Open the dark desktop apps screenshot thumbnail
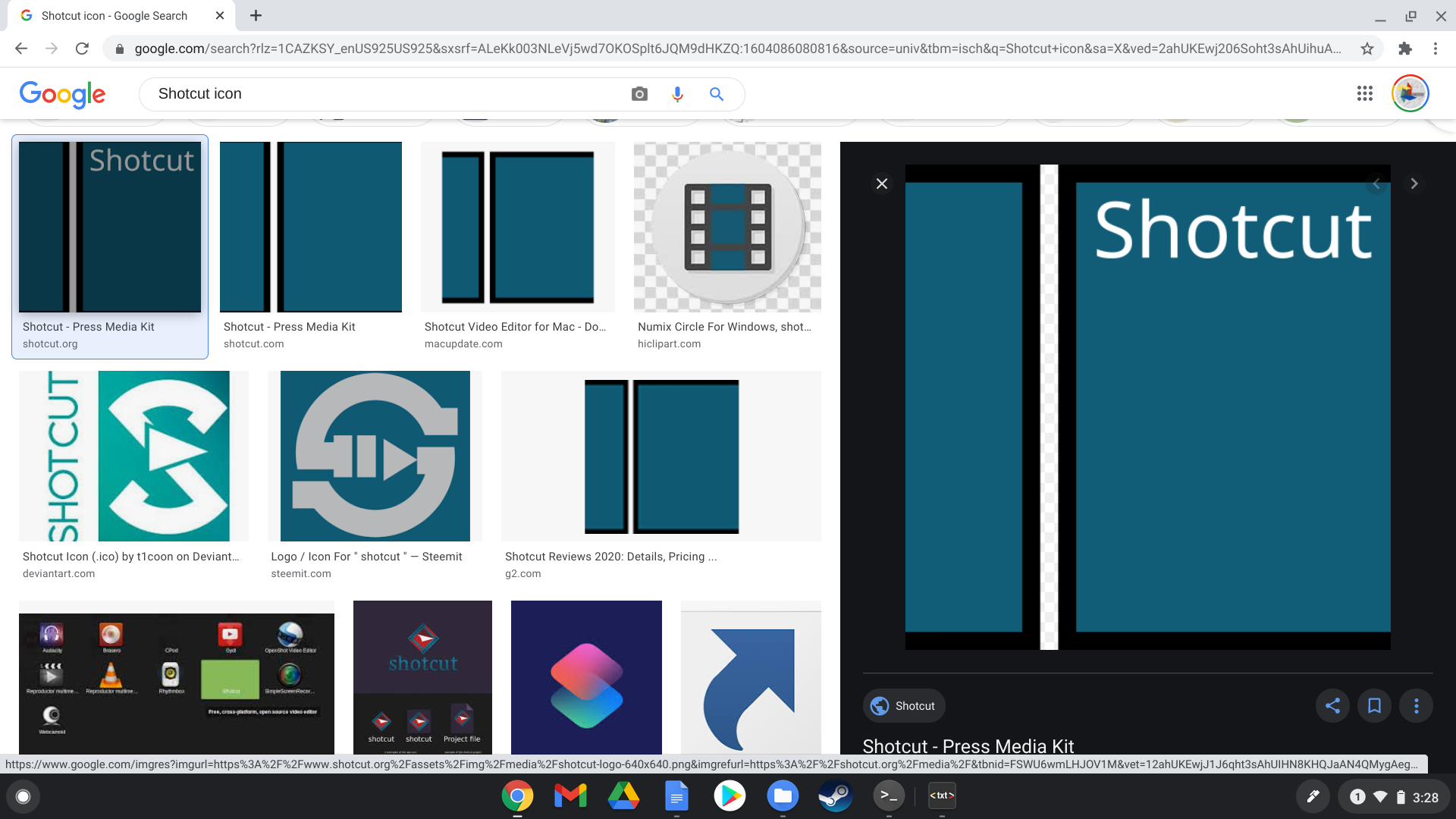This screenshot has width=1456, height=819. pos(177,677)
